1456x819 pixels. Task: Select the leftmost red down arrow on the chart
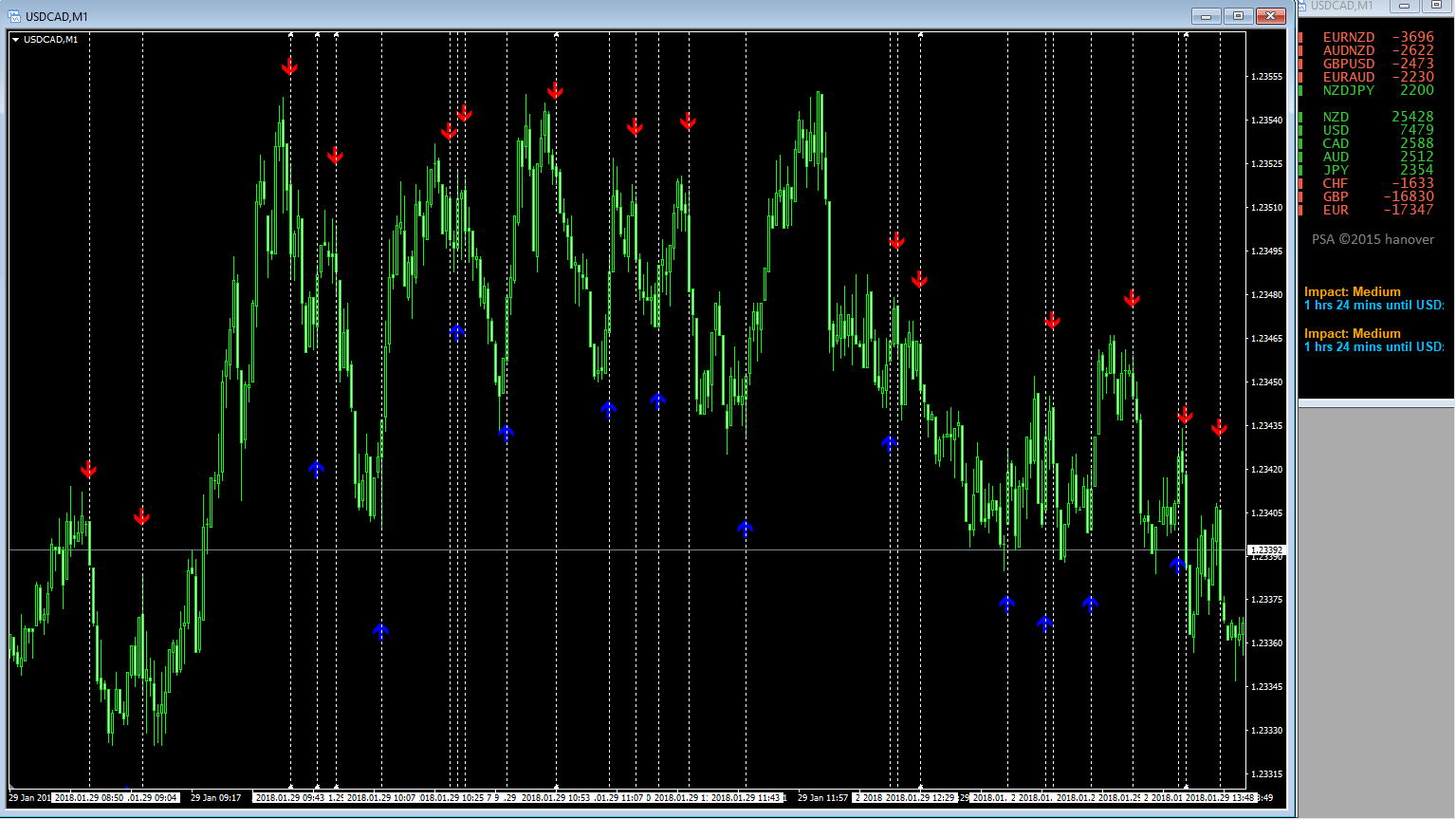coord(88,470)
